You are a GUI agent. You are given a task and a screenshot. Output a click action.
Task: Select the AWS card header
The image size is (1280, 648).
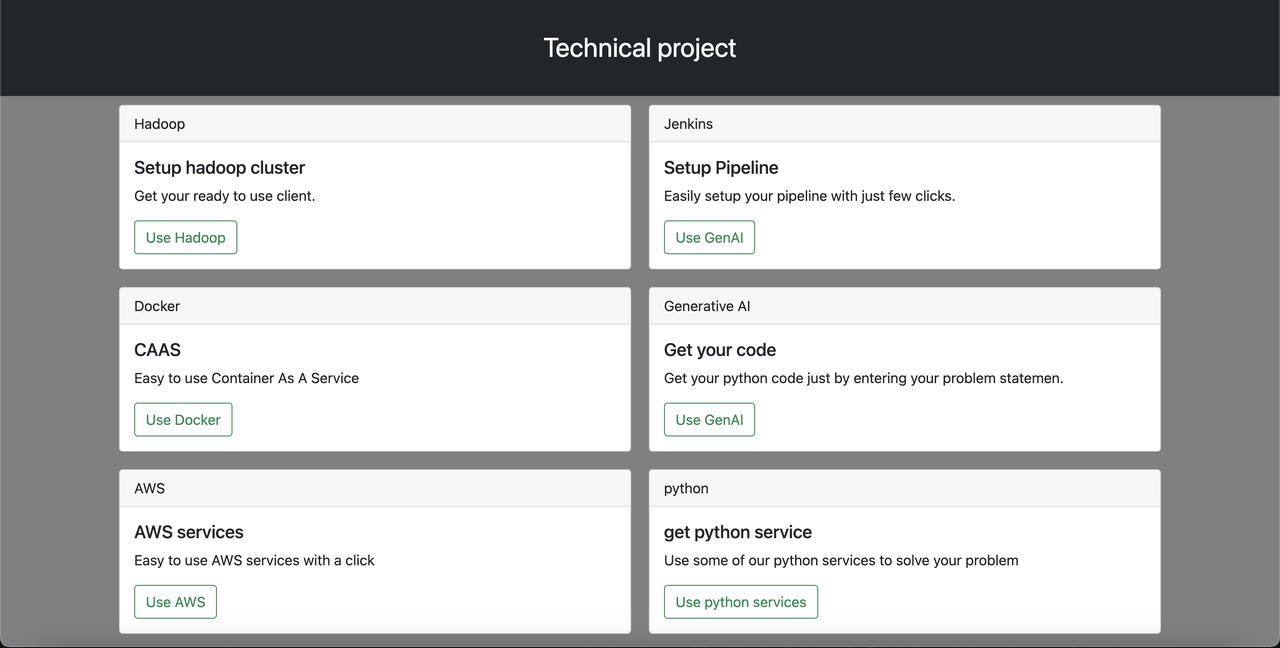pyautogui.click(x=375, y=488)
